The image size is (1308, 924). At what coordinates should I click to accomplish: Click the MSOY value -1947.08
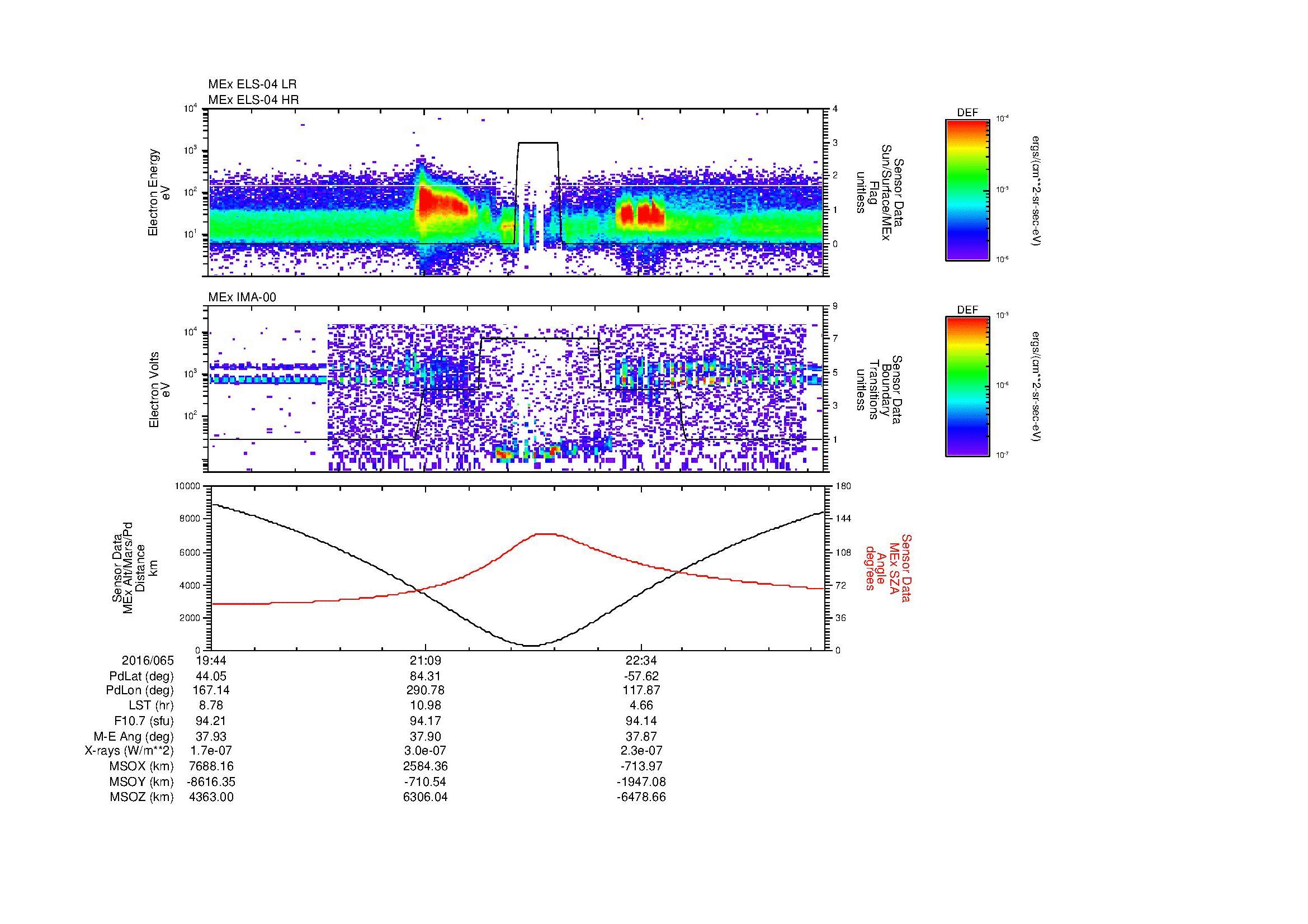641,781
